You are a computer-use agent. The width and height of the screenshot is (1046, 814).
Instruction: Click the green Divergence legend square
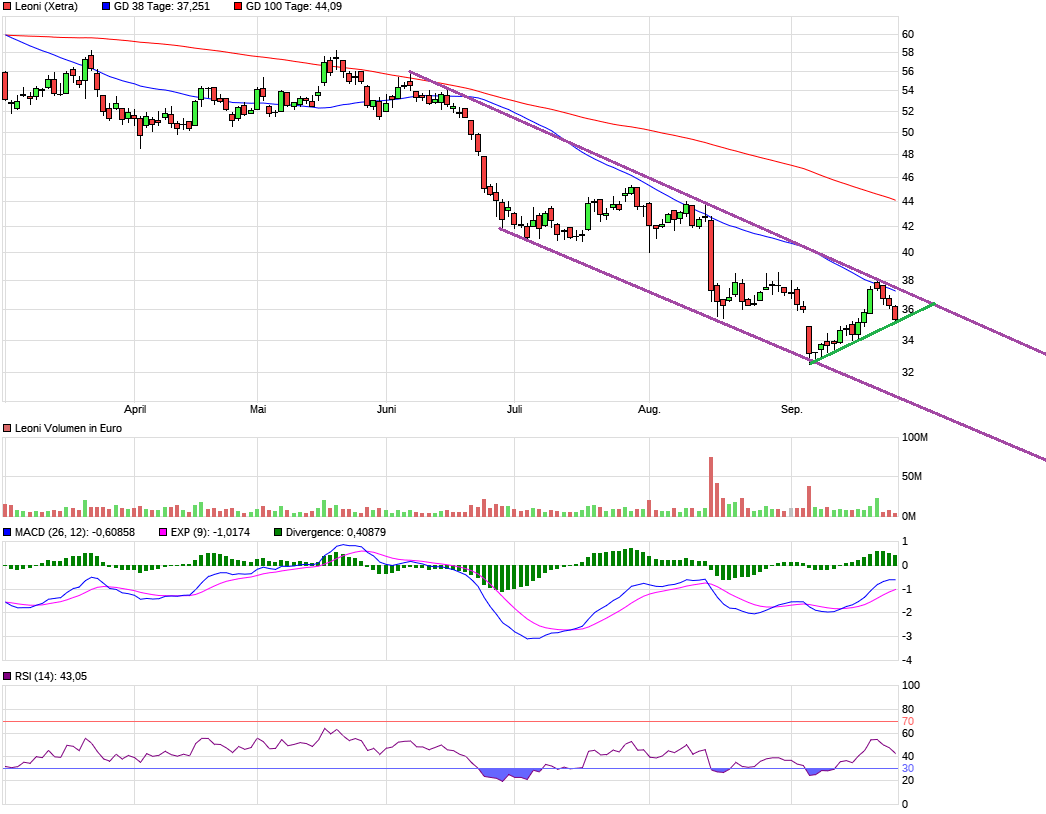click(278, 532)
